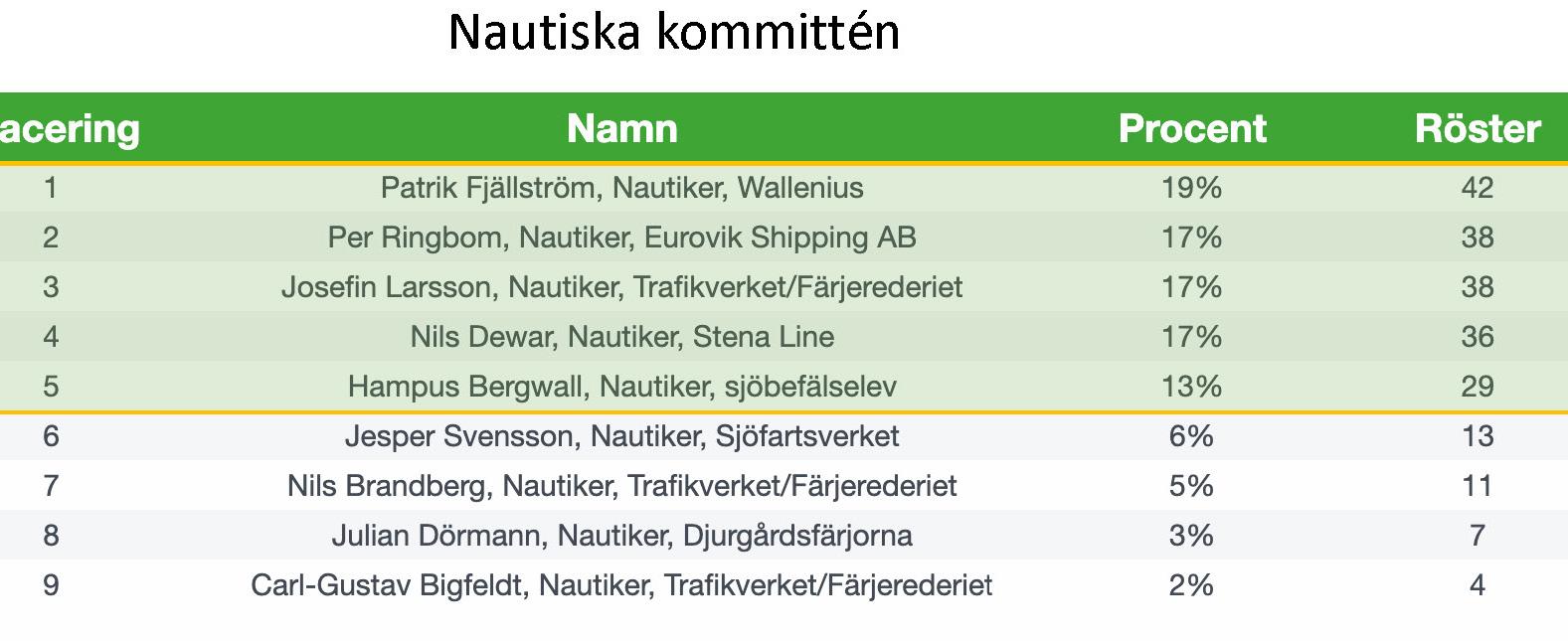Click the Namn column header

pyautogui.click(x=621, y=128)
